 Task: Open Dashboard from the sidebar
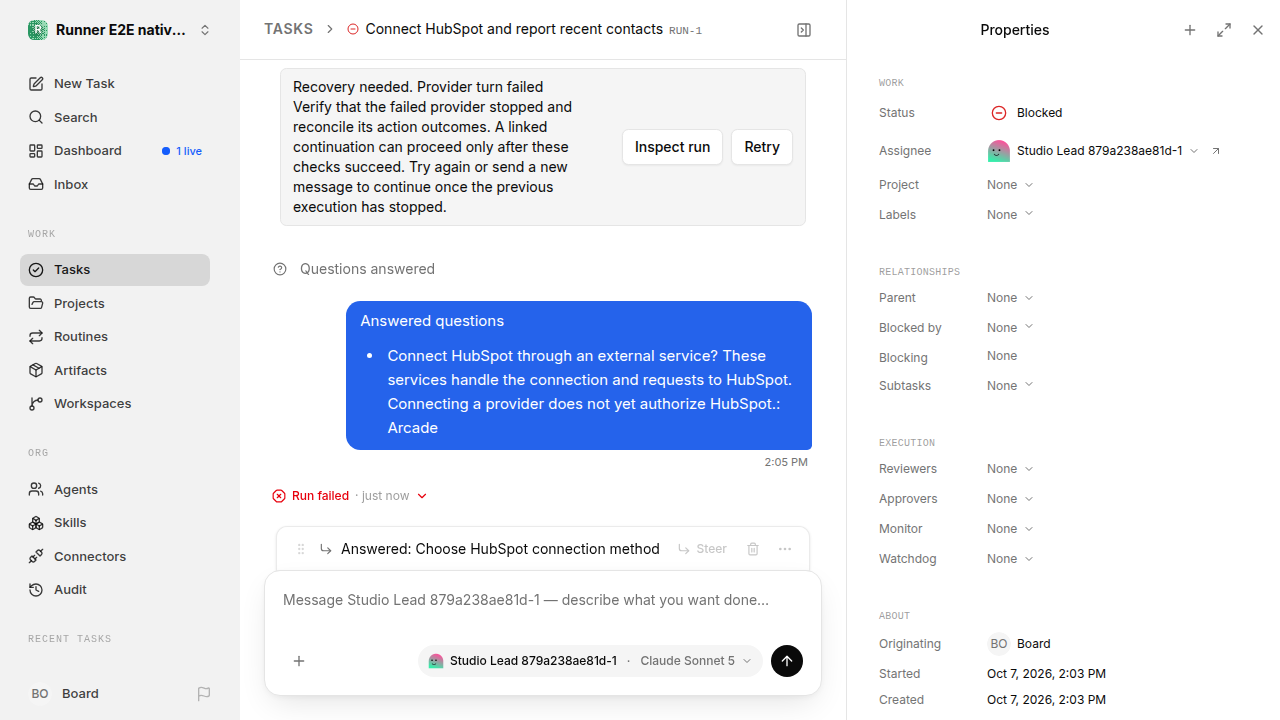click(x=115, y=151)
